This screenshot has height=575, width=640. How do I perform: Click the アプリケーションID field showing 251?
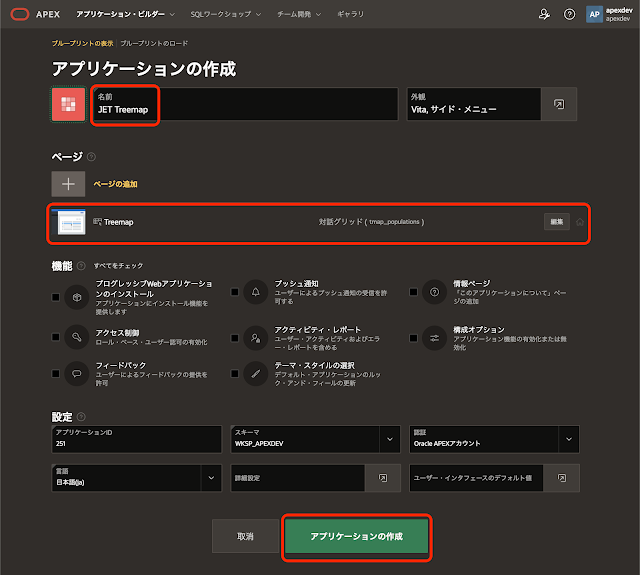pos(136,439)
